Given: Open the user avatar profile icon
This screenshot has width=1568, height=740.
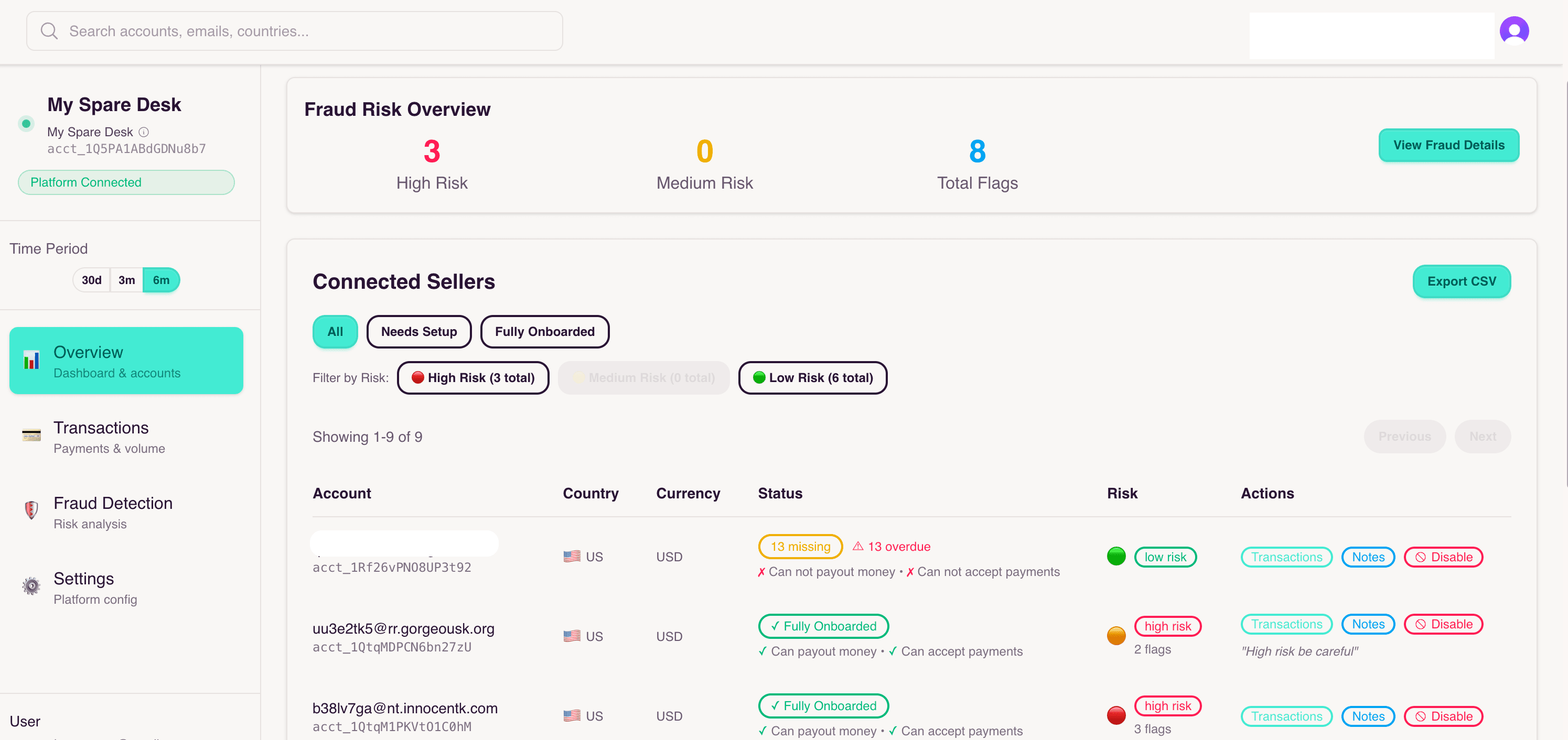Looking at the screenshot, I should [1515, 30].
